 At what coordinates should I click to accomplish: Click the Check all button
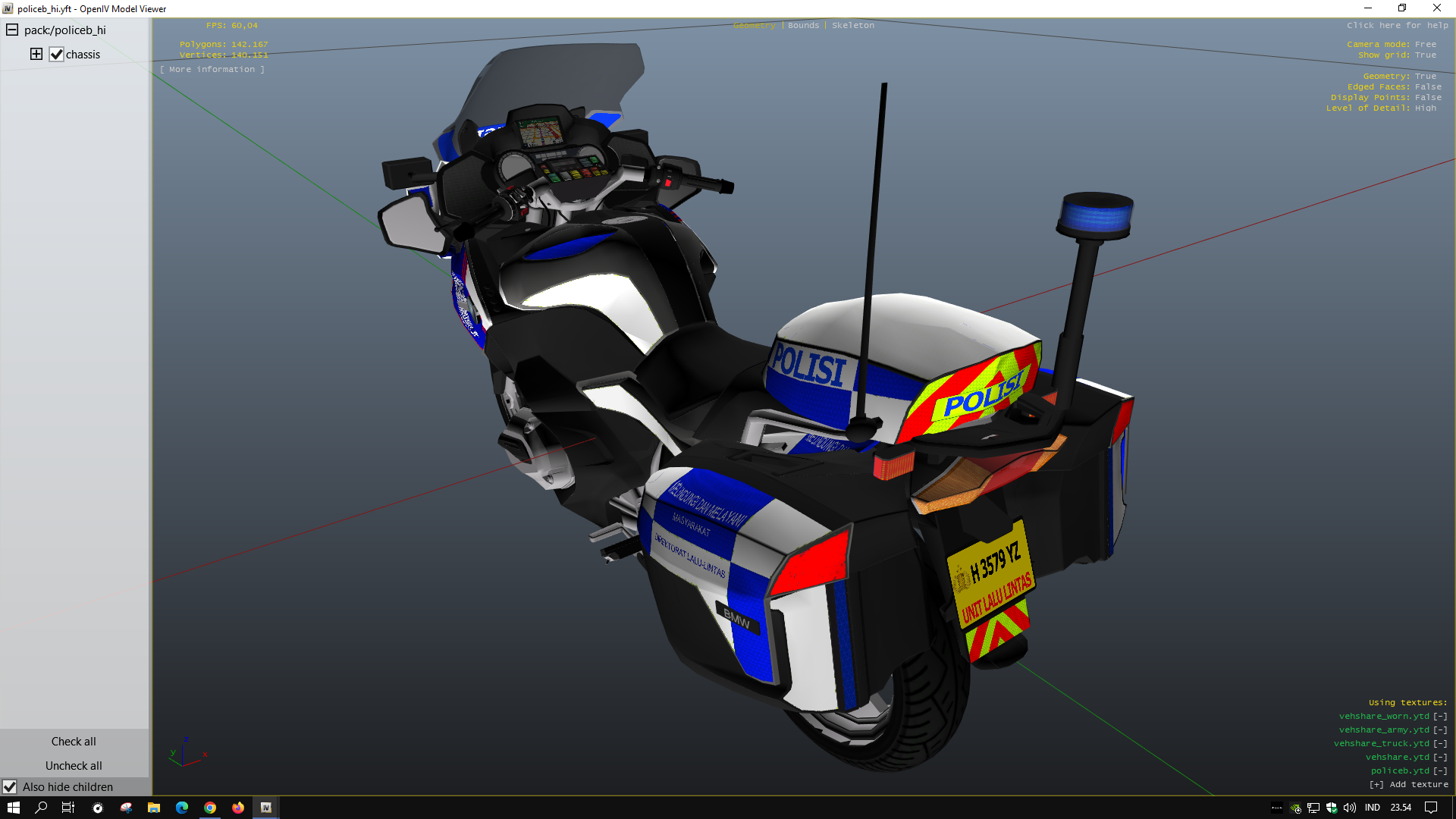pyautogui.click(x=74, y=742)
